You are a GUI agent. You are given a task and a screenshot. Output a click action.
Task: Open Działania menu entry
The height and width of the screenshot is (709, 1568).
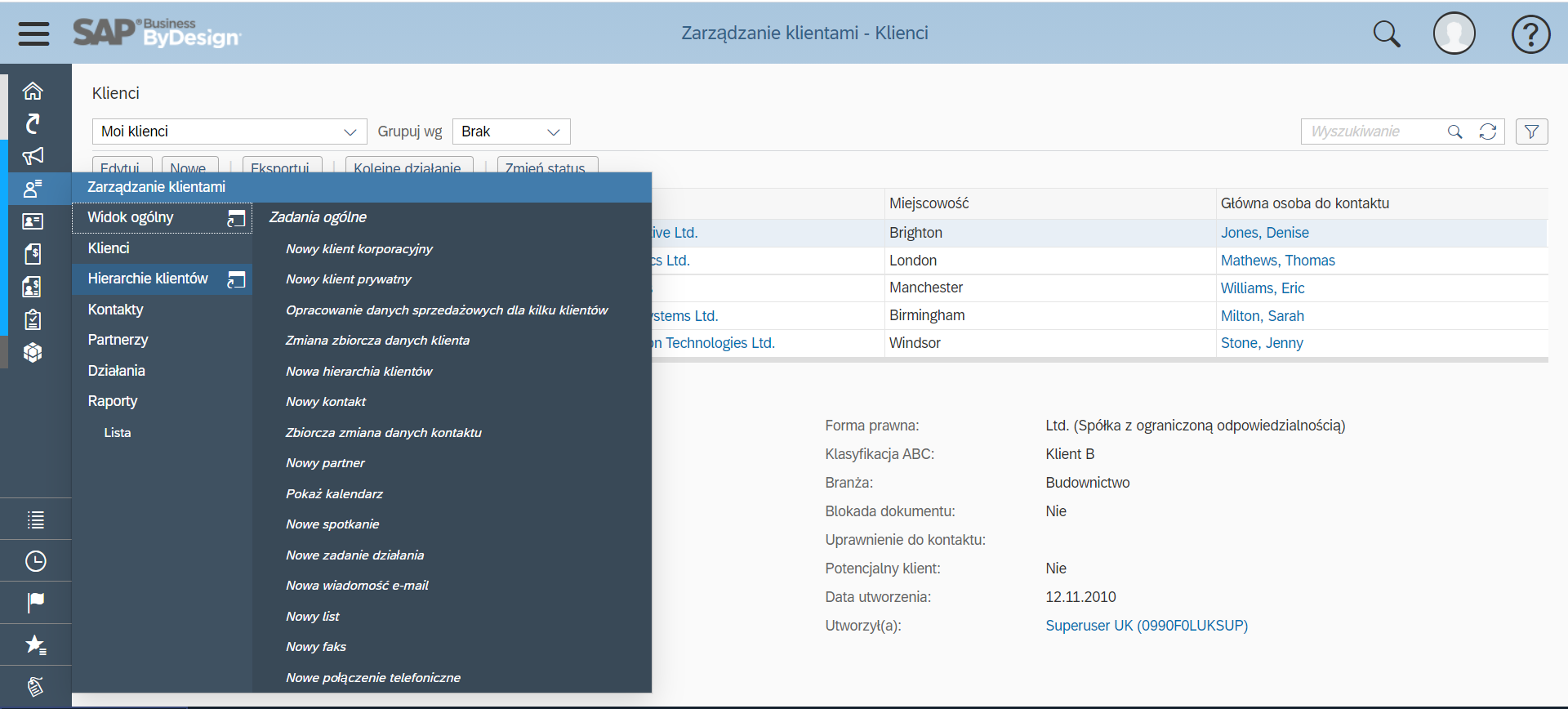point(116,371)
